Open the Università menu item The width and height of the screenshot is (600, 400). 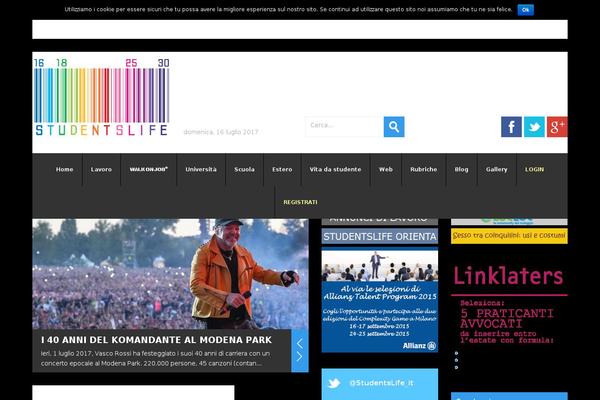pos(201,169)
